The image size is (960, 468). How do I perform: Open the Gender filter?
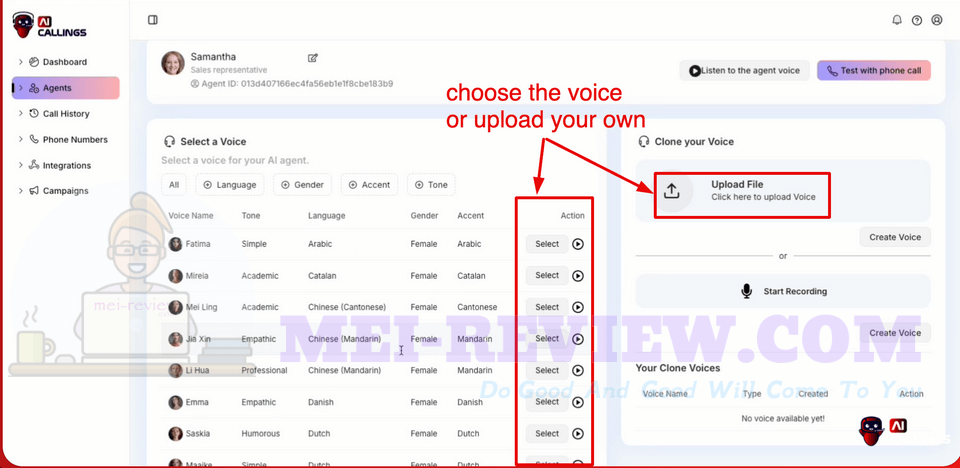point(302,184)
